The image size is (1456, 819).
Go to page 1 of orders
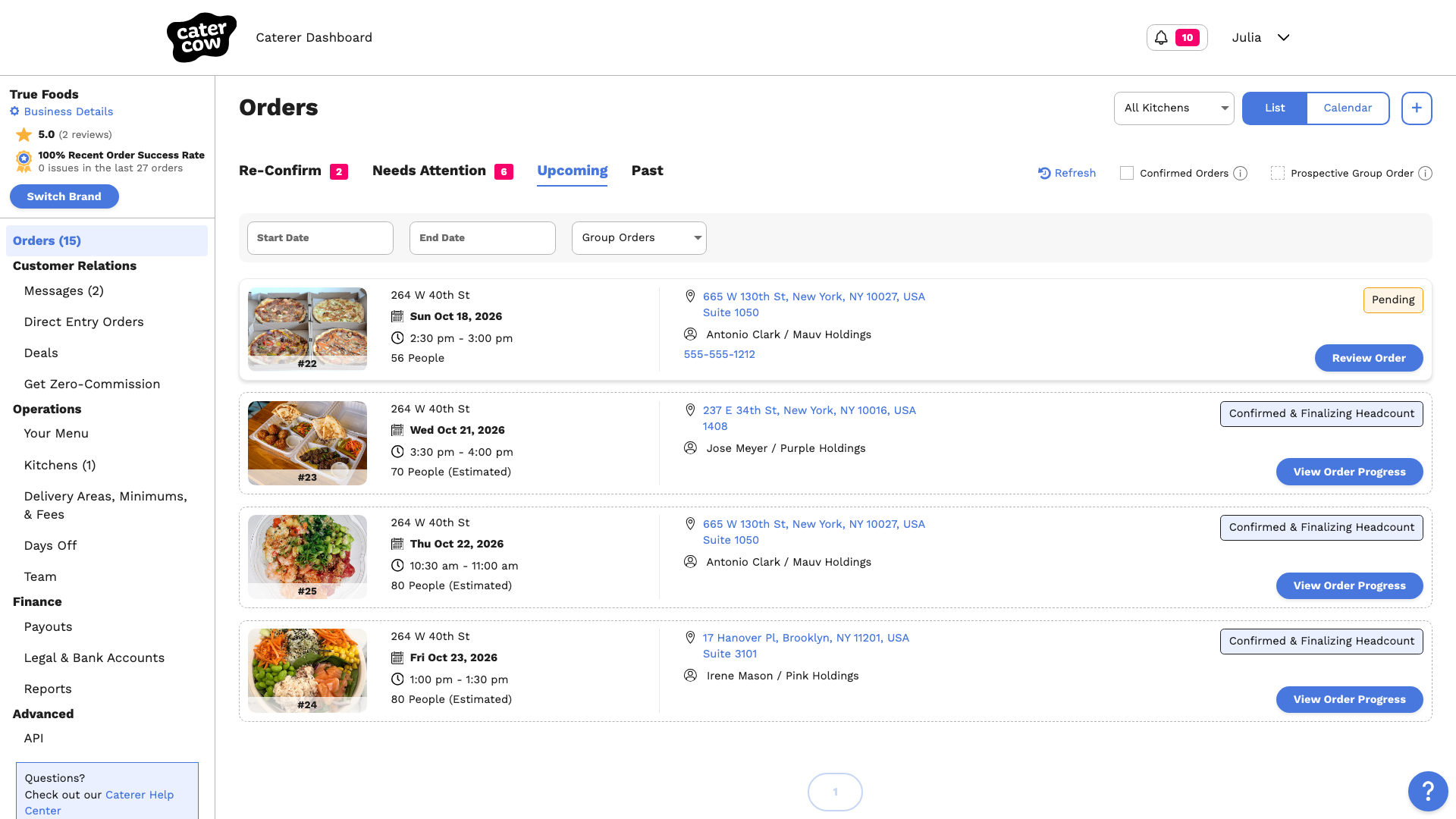click(835, 792)
